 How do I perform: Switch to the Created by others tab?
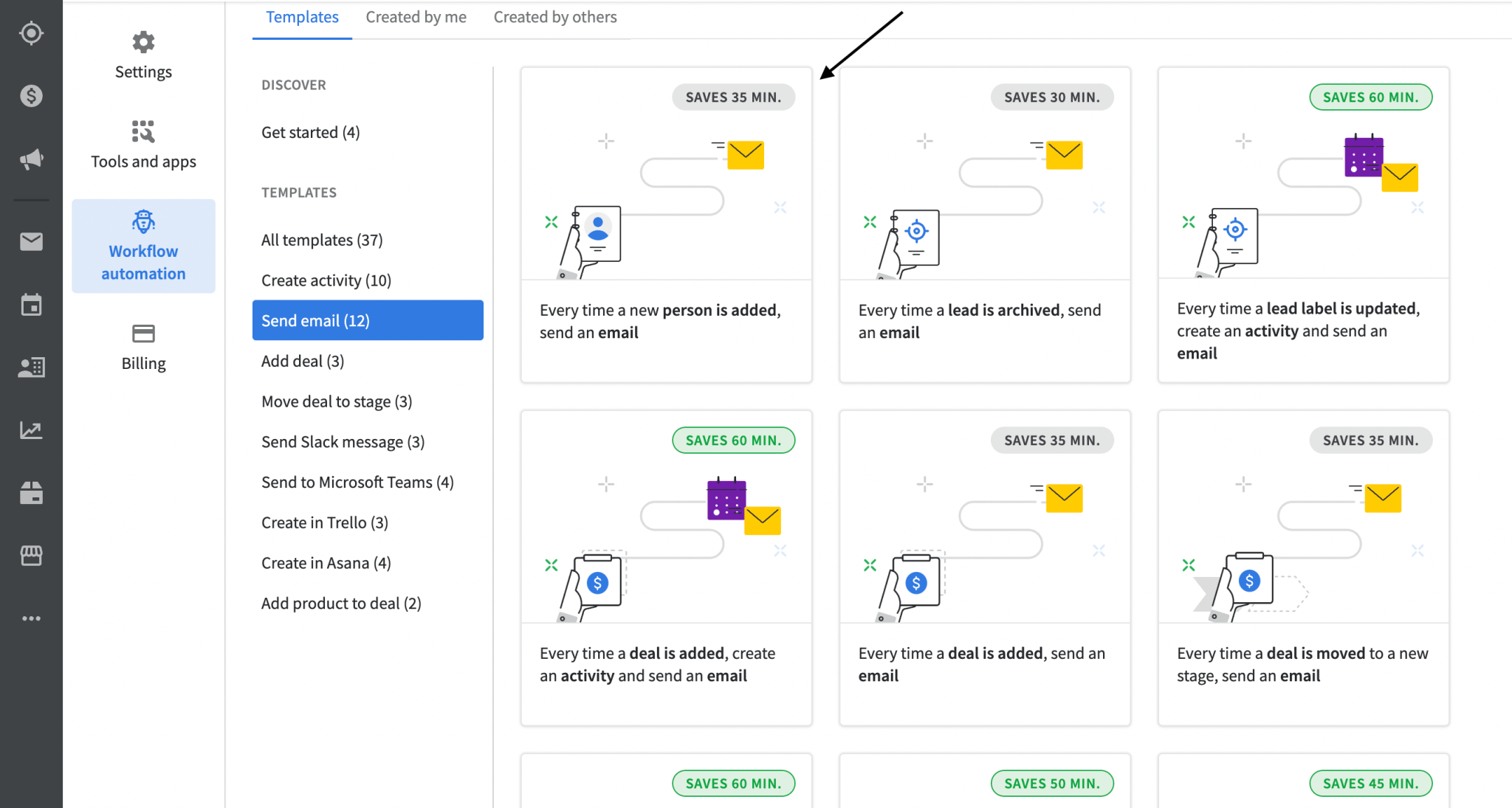point(555,16)
